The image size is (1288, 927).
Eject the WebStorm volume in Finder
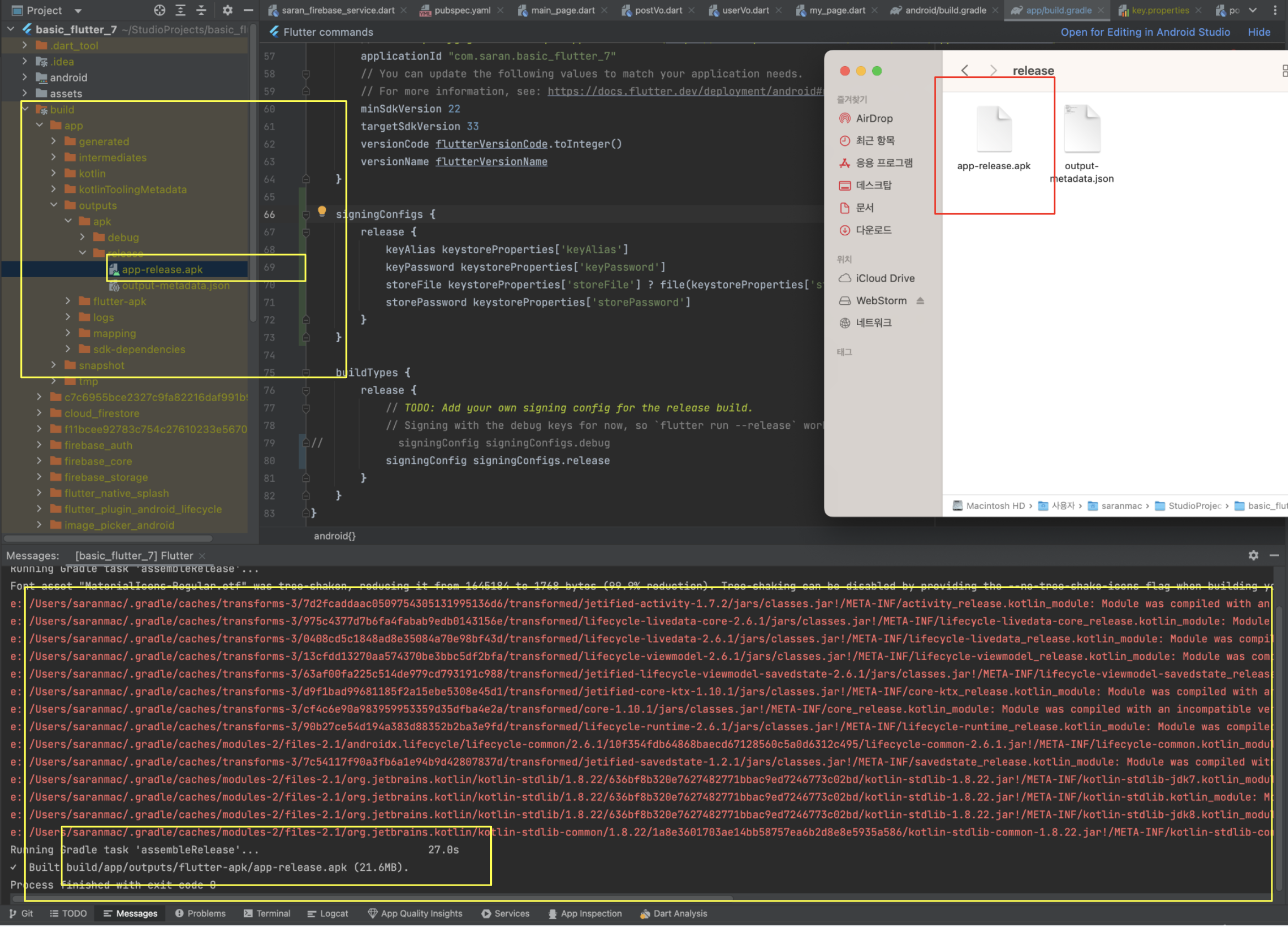pos(920,300)
